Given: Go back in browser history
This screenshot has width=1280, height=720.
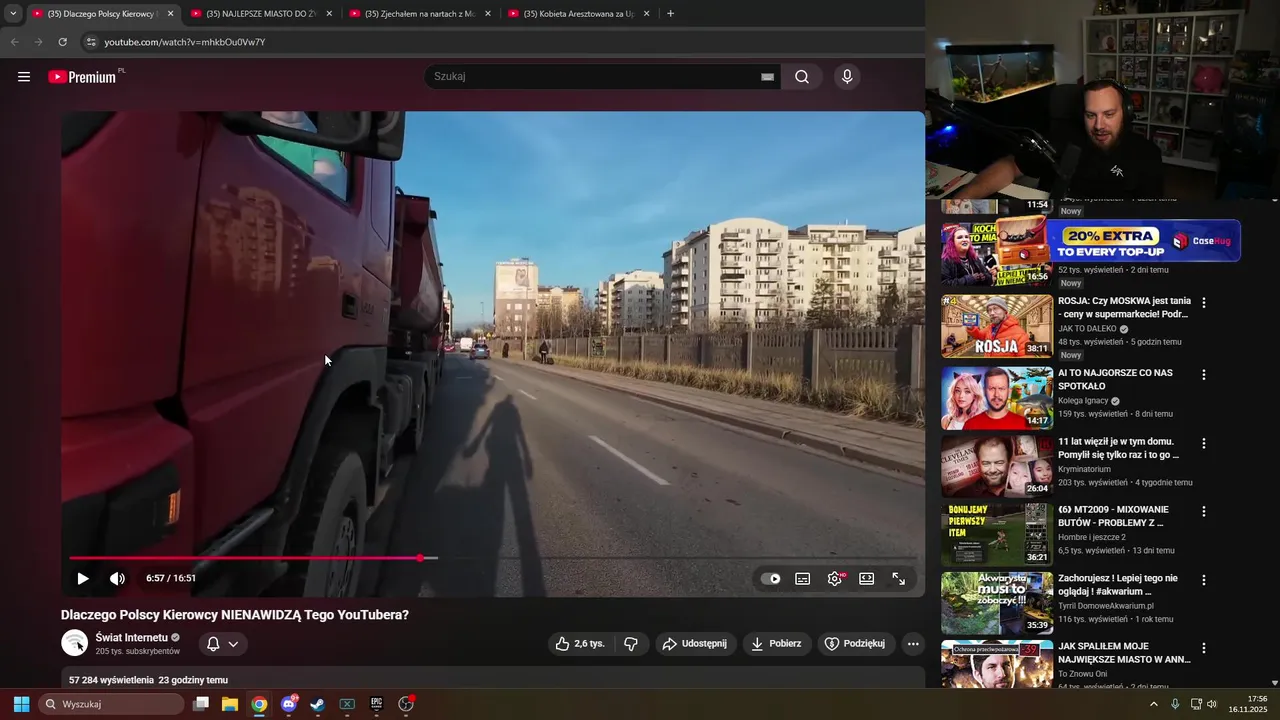Looking at the screenshot, I should coord(14,42).
